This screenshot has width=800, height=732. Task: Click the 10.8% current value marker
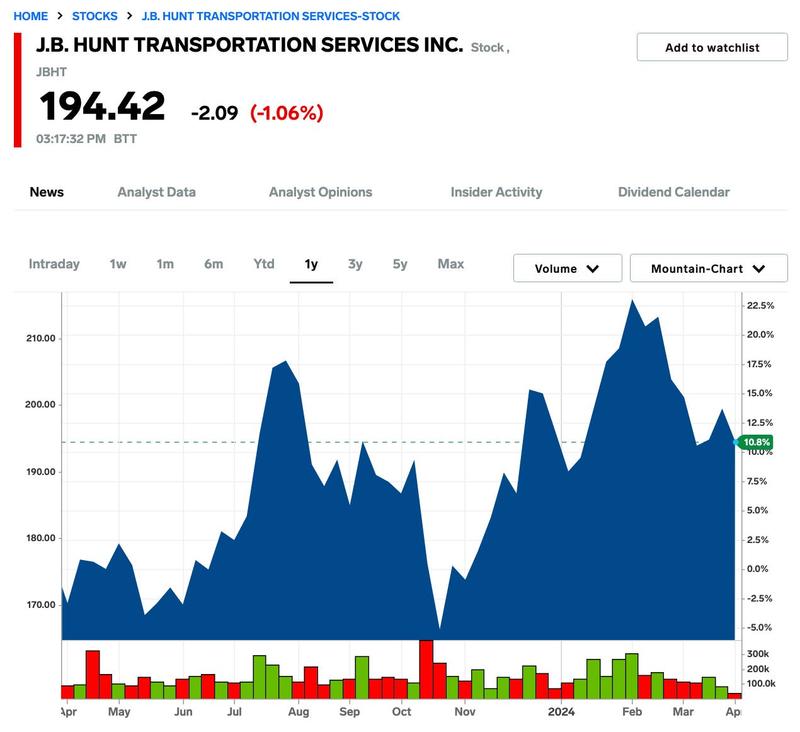coord(756,442)
